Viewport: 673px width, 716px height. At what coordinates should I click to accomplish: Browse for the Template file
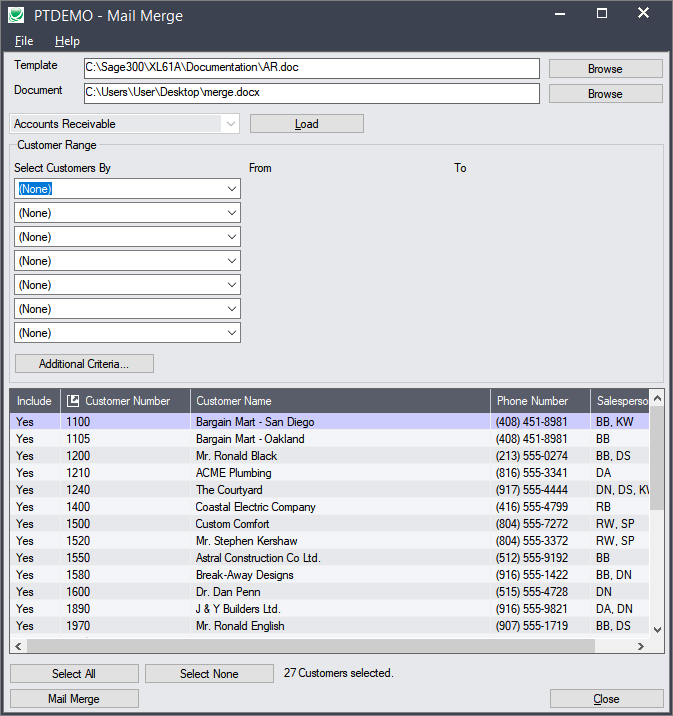tap(605, 69)
